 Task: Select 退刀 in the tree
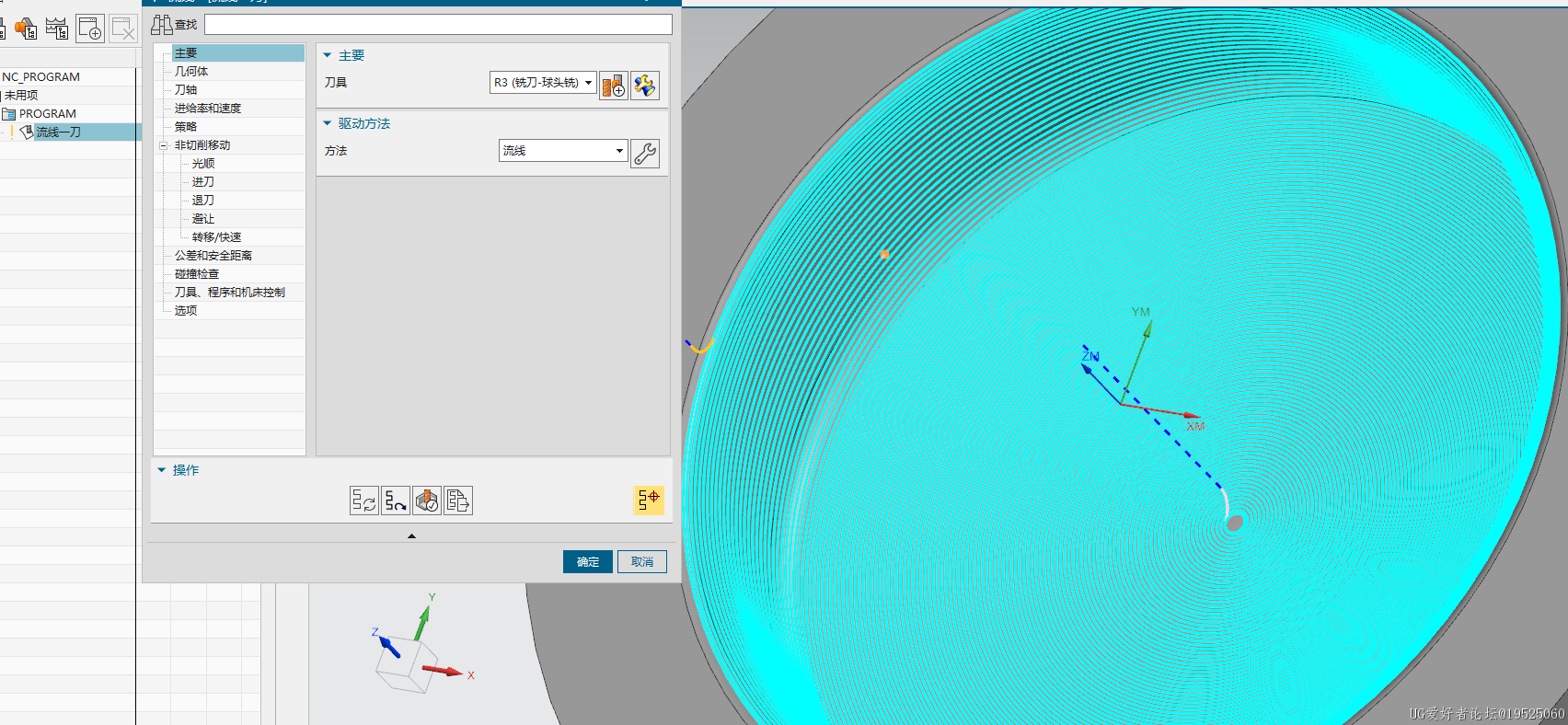[x=203, y=201]
